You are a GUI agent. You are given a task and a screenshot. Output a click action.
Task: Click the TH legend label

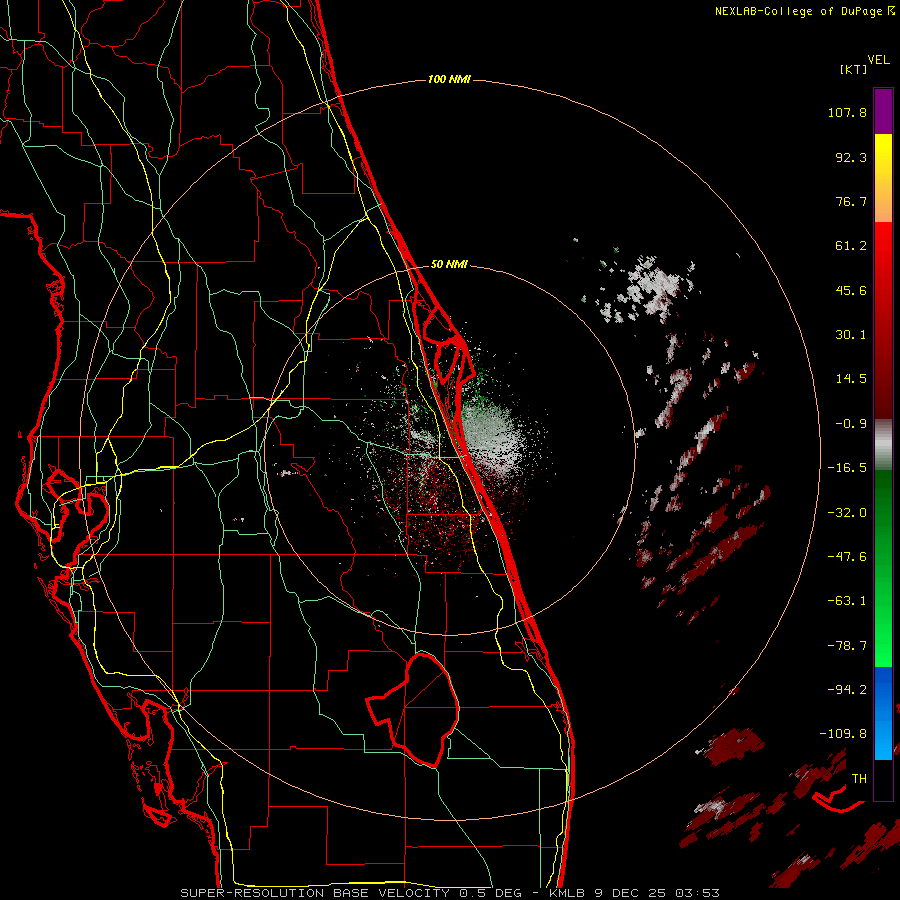coord(859,779)
